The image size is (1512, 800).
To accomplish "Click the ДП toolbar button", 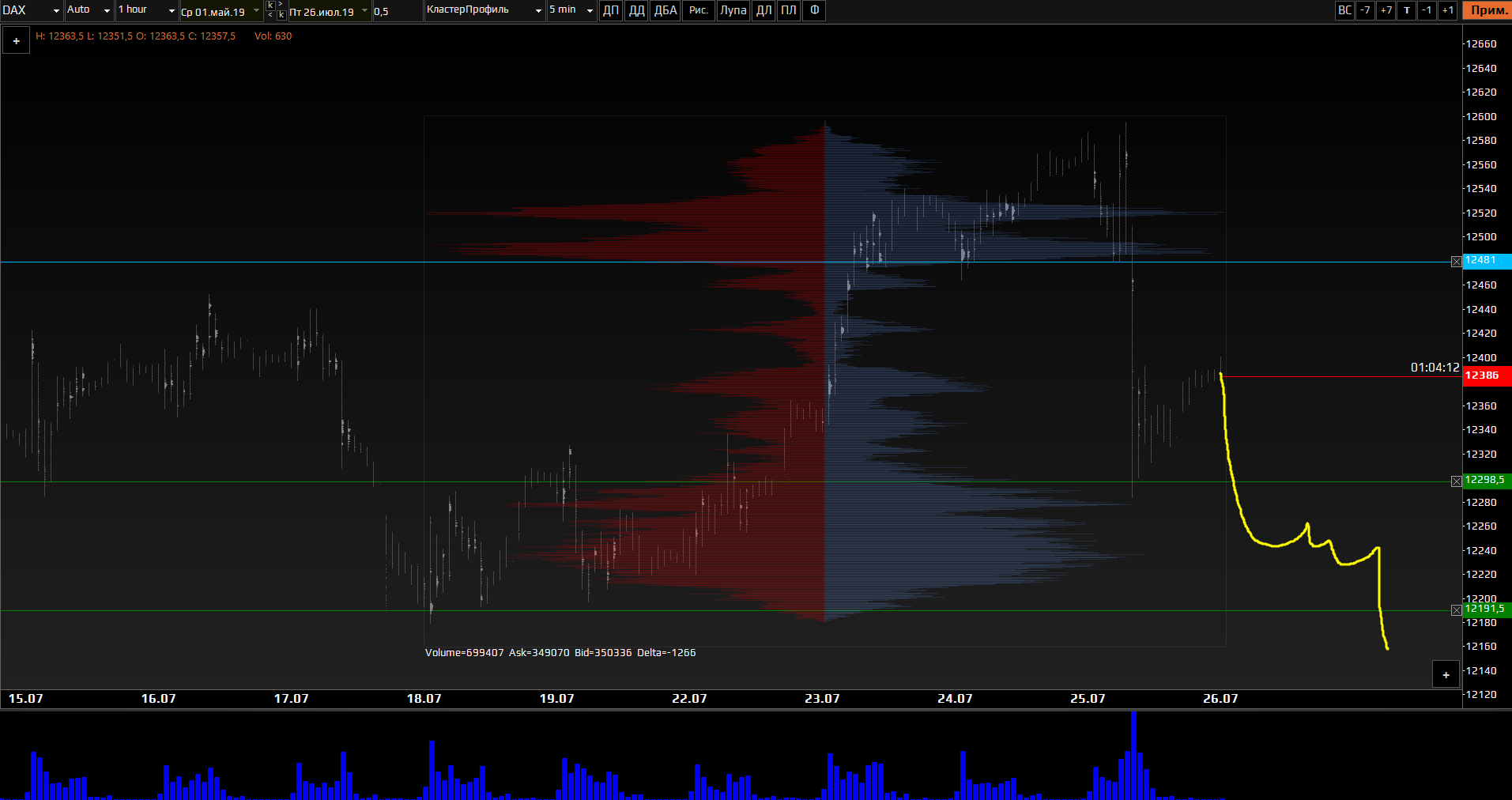I will click(x=611, y=10).
